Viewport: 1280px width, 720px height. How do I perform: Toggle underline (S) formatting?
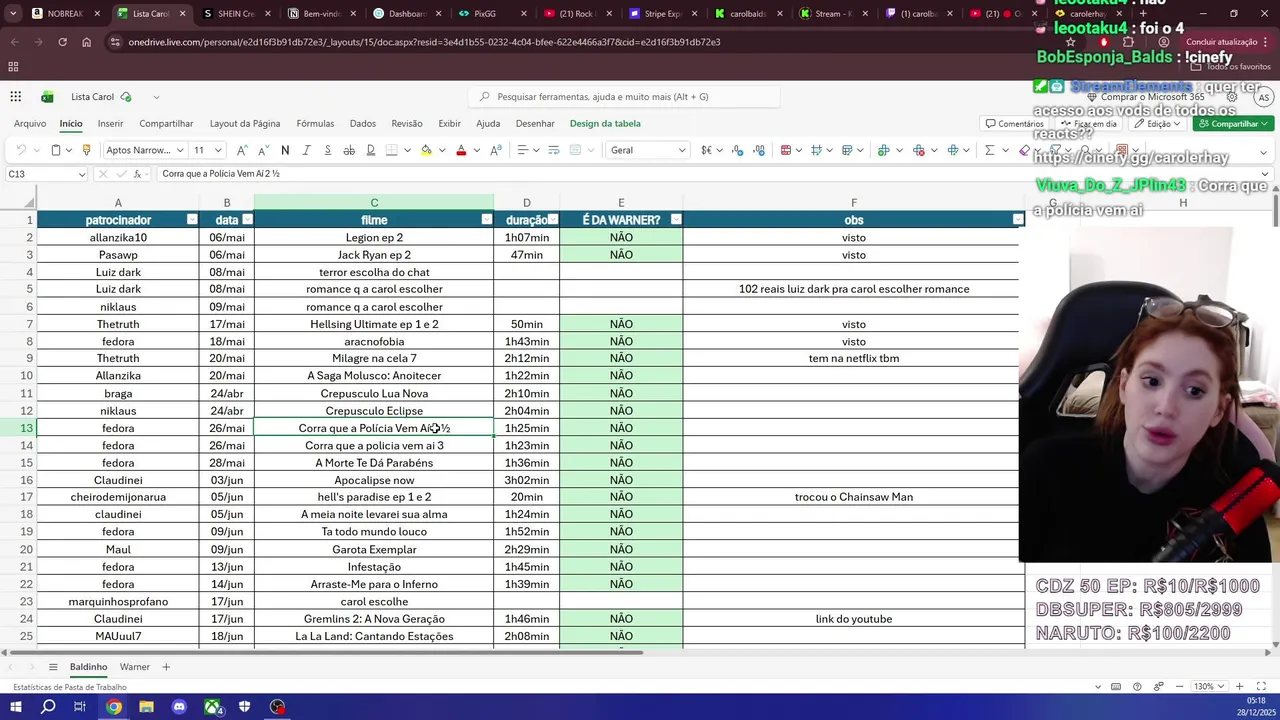pos(328,150)
